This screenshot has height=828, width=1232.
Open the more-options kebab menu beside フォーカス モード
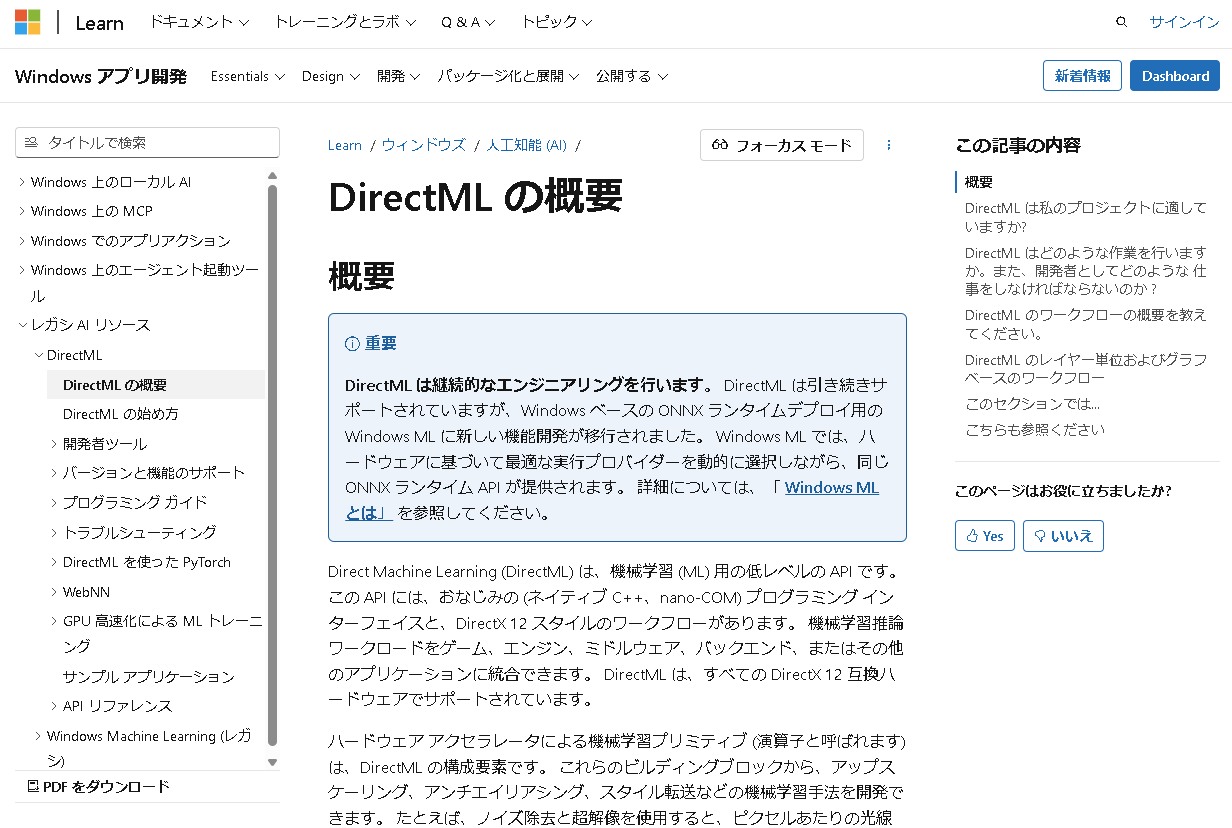pyautogui.click(x=888, y=145)
